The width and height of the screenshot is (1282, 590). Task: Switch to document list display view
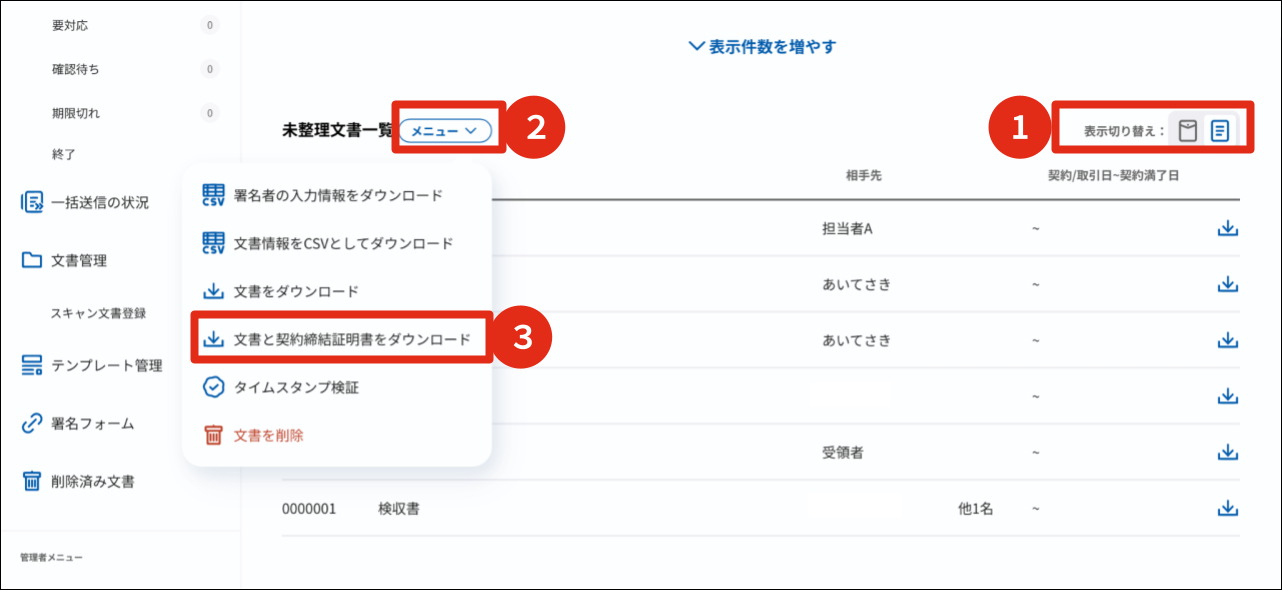pyautogui.click(x=1220, y=131)
